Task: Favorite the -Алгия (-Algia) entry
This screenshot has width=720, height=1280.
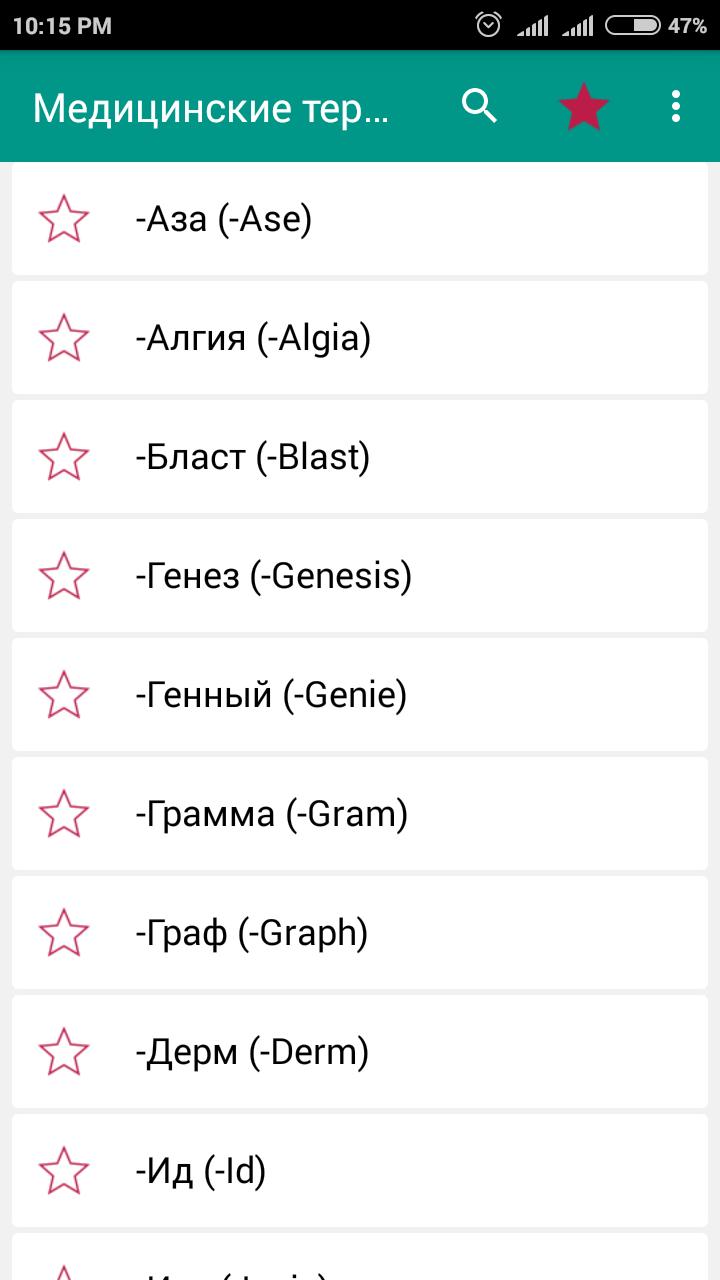Action: [64, 338]
